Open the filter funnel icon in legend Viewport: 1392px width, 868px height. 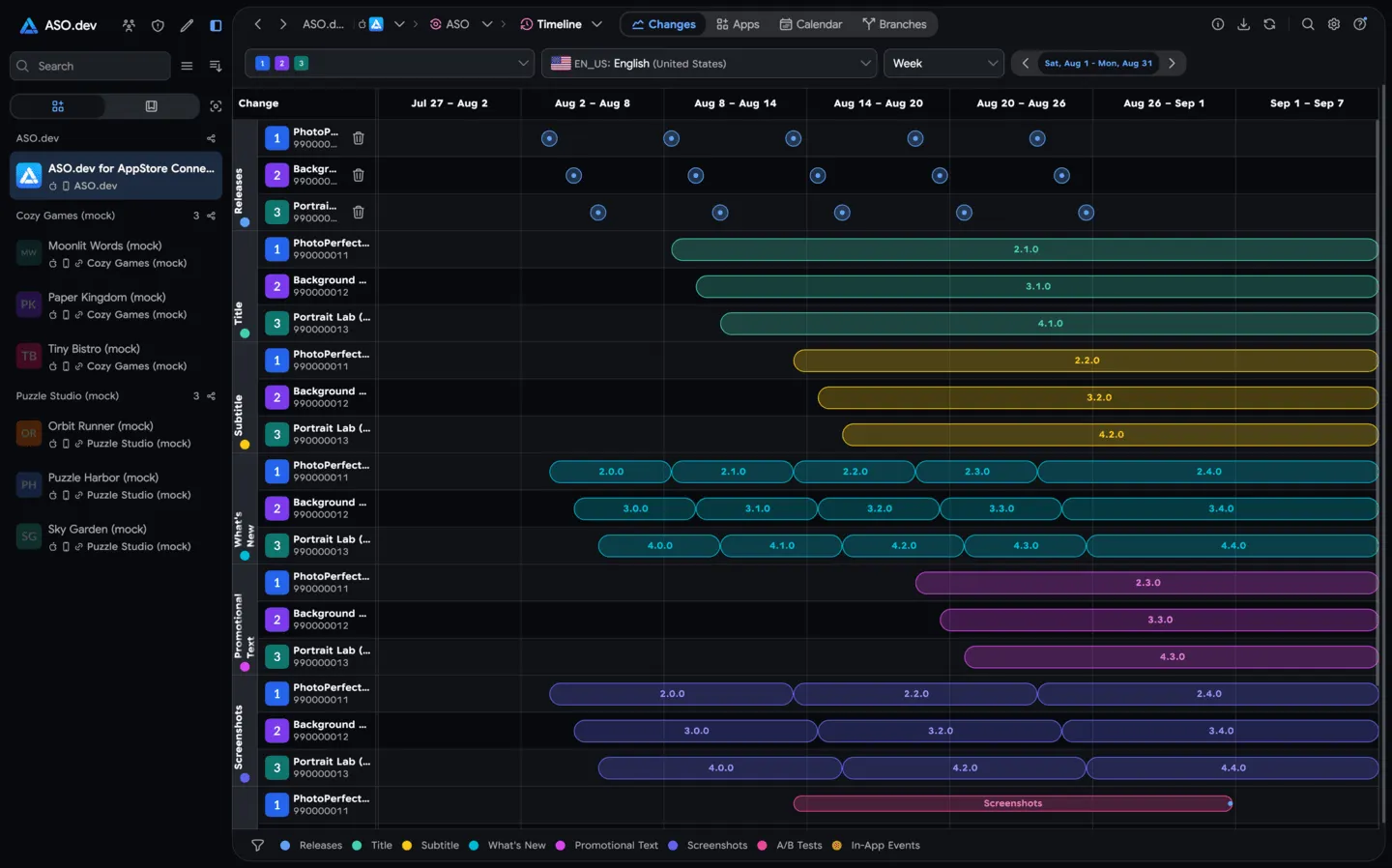257,845
